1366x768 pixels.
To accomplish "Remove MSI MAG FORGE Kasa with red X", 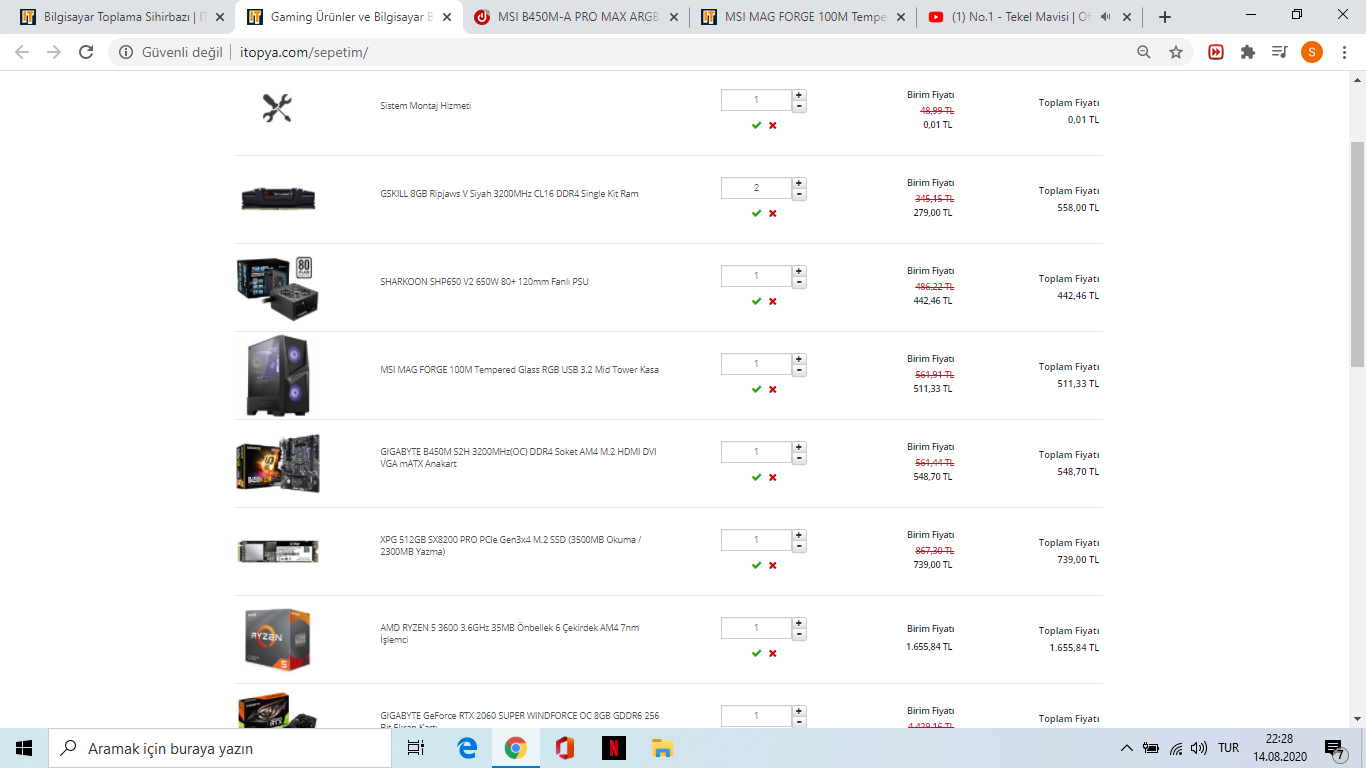I will click(x=773, y=389).
